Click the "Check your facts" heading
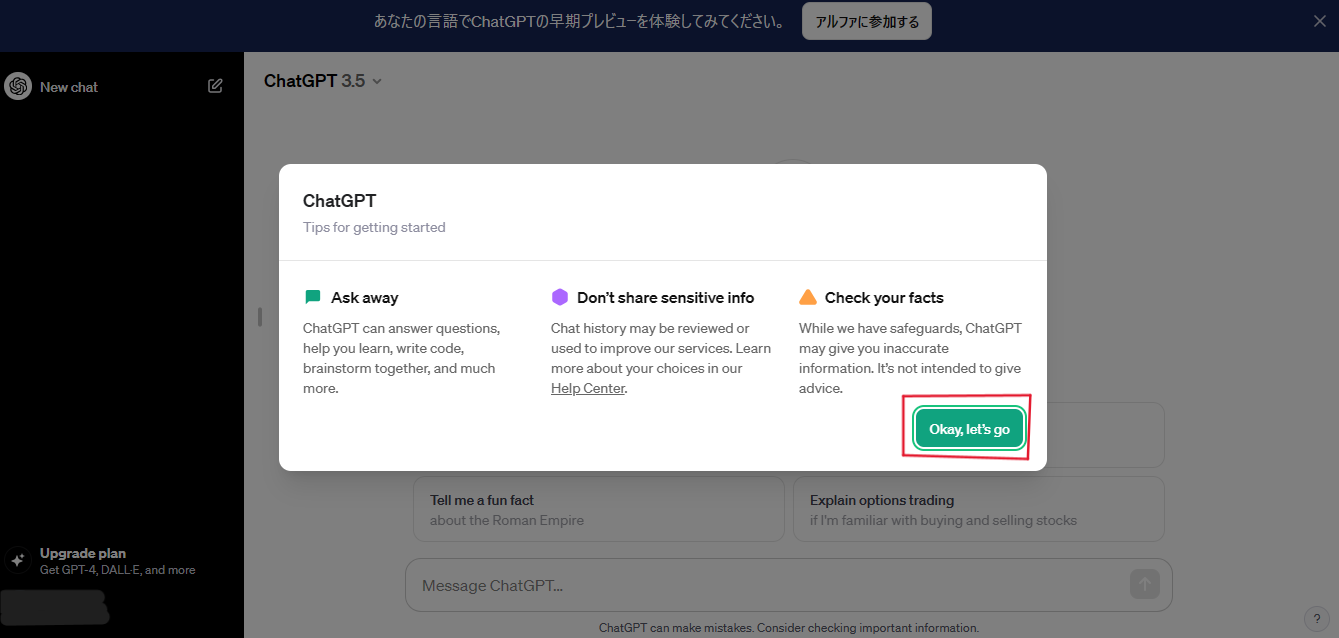Screen dimensions: 1339x638 [884, 297]
